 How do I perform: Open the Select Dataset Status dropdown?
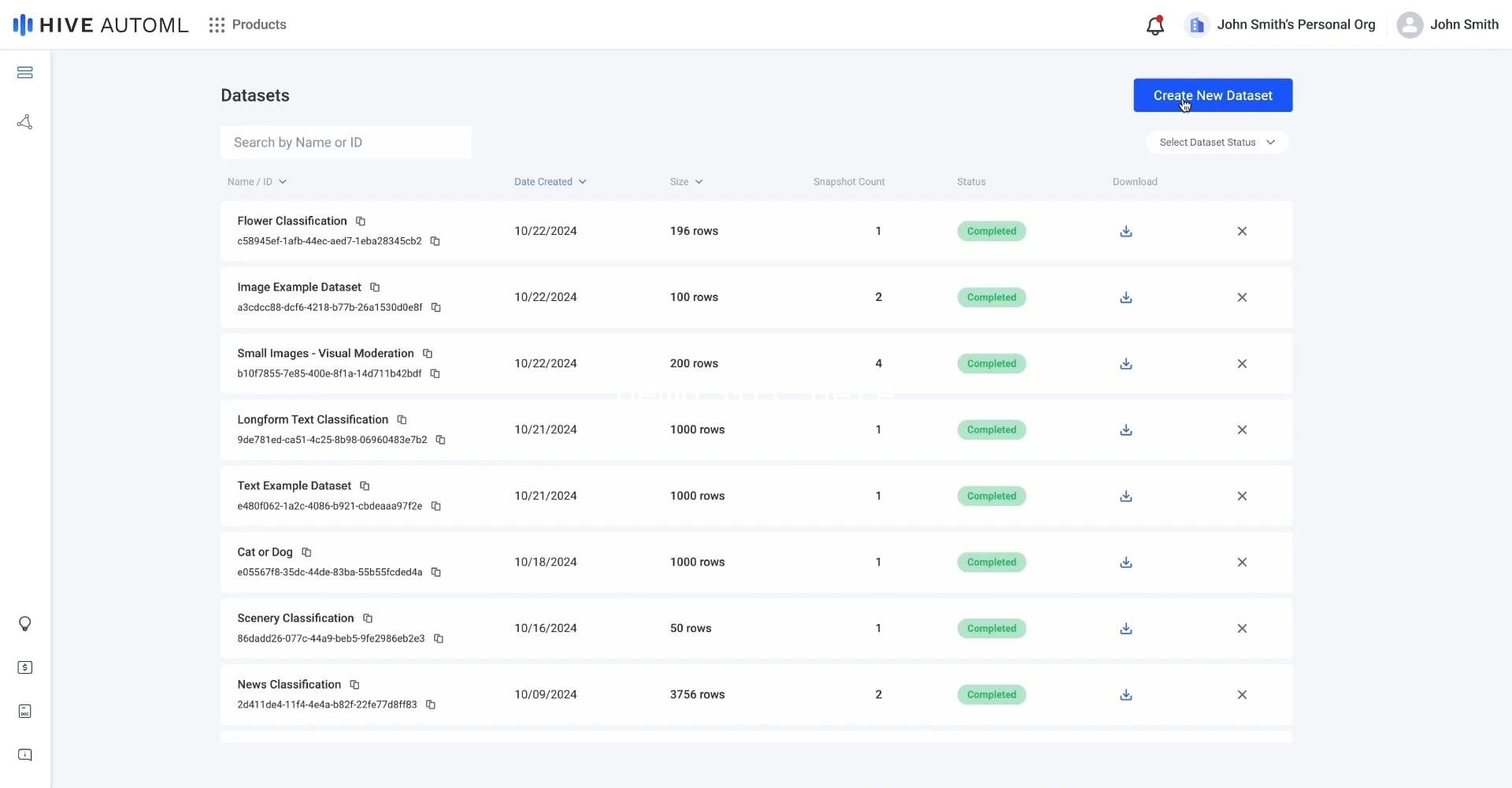1217,143
